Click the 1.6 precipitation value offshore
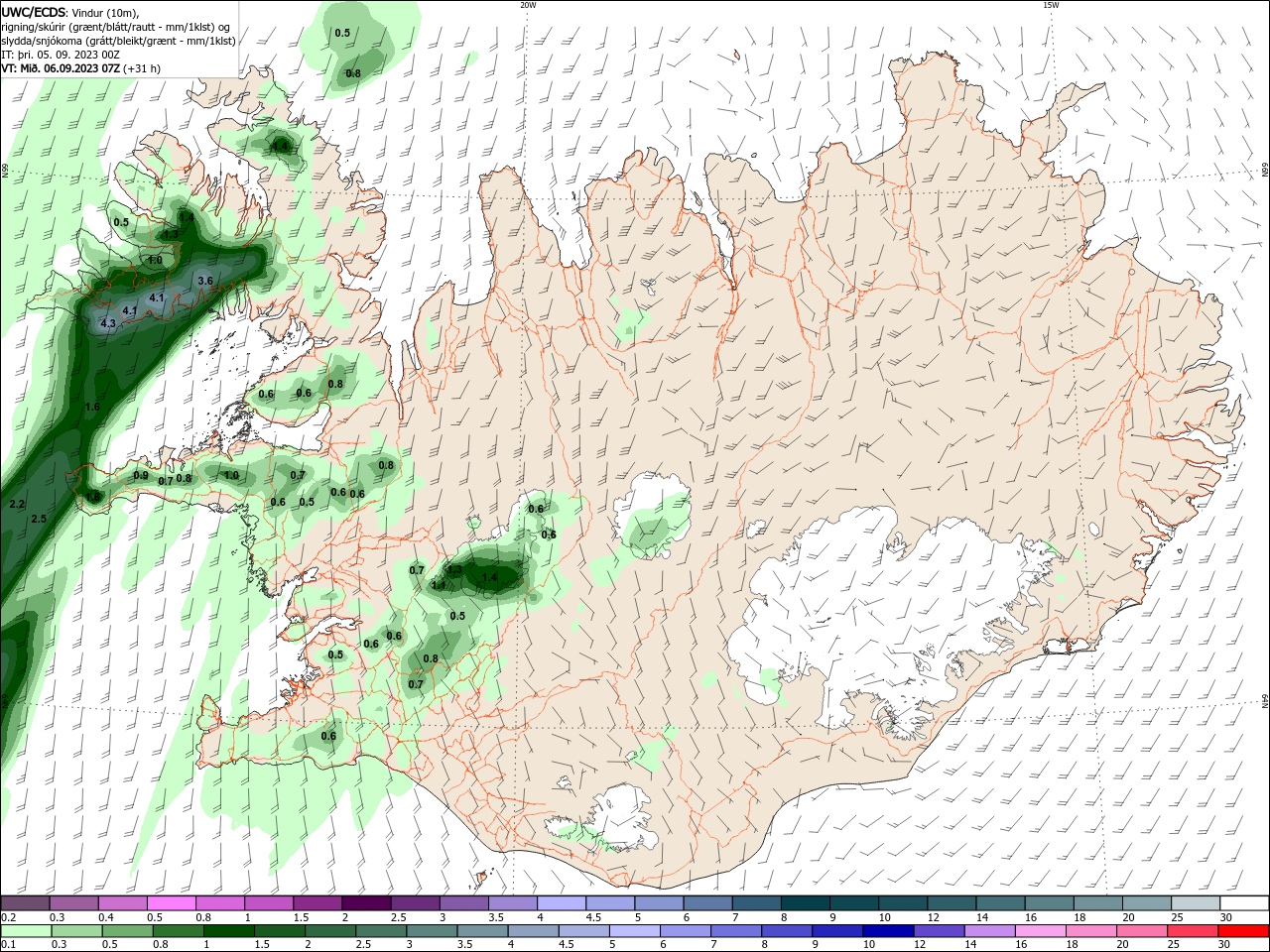 coord(92,407)
